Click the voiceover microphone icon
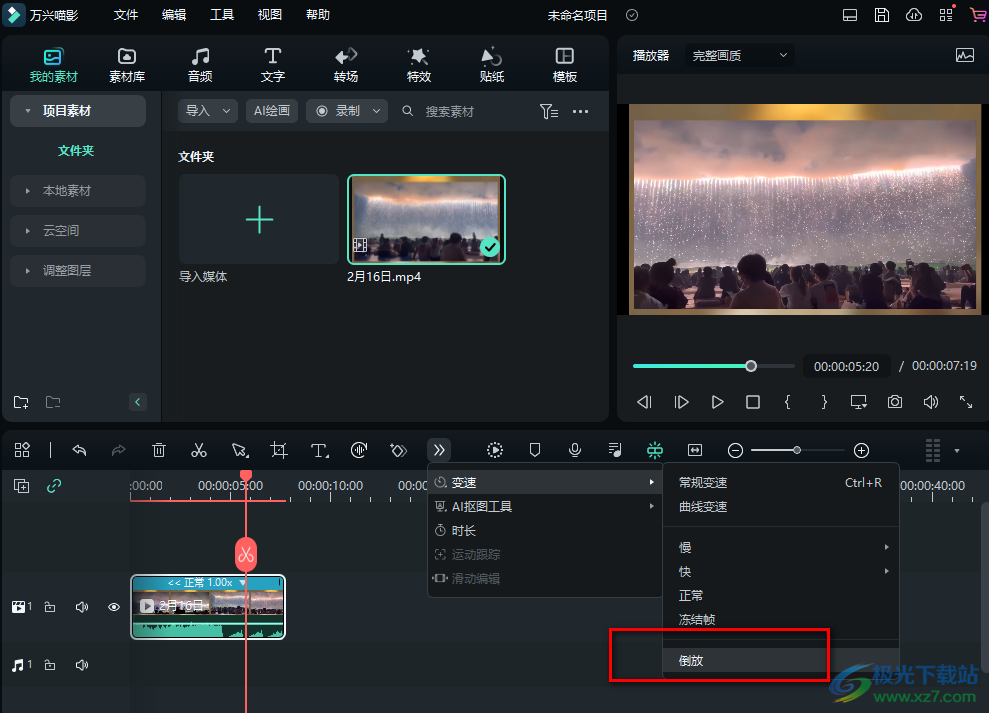 pos(575,451)
